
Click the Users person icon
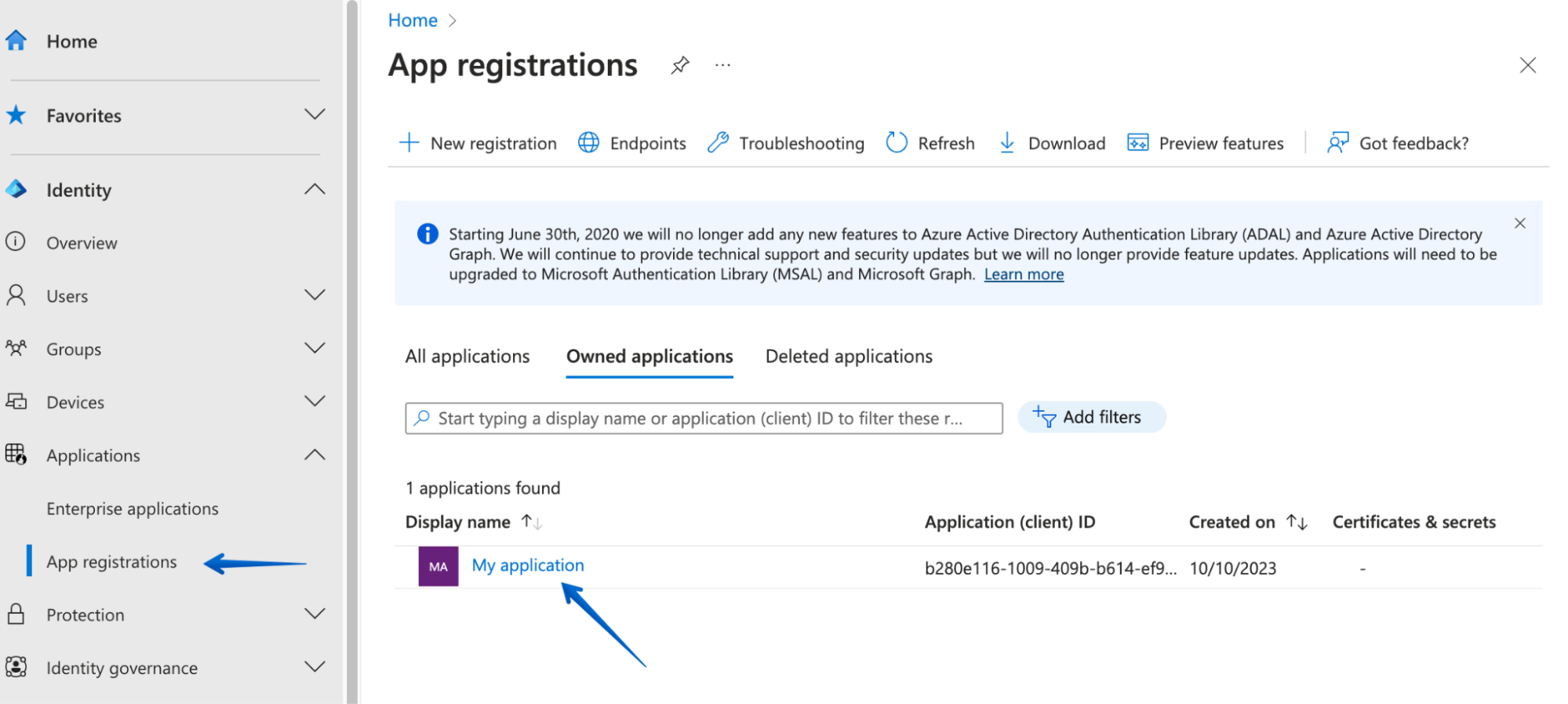[x=16, y=295]
